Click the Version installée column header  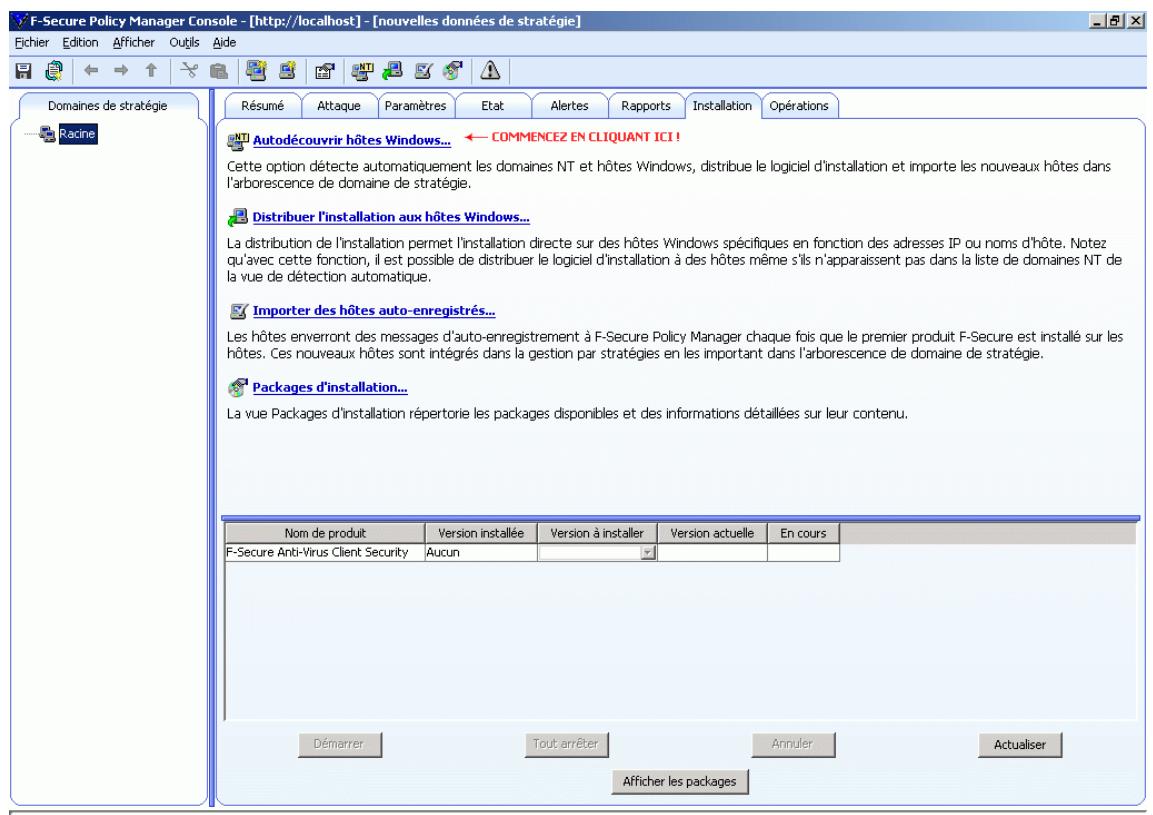coord(481,533)
